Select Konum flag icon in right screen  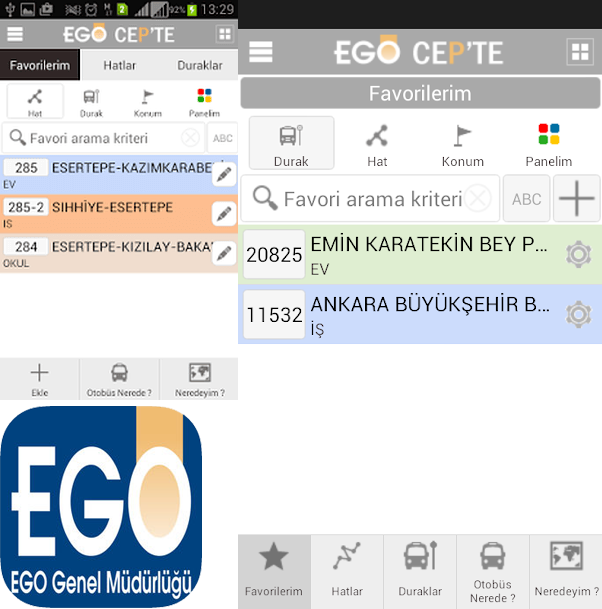[x=463, y=144]
